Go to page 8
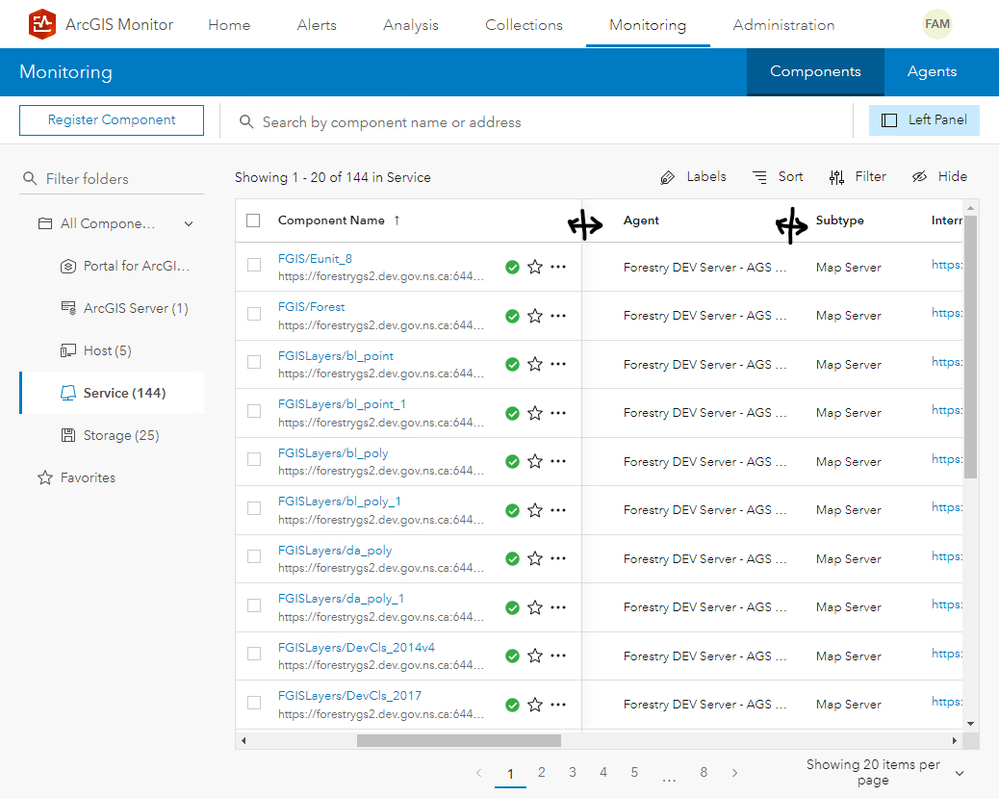999x799 pixels. (x=703, y=772)
